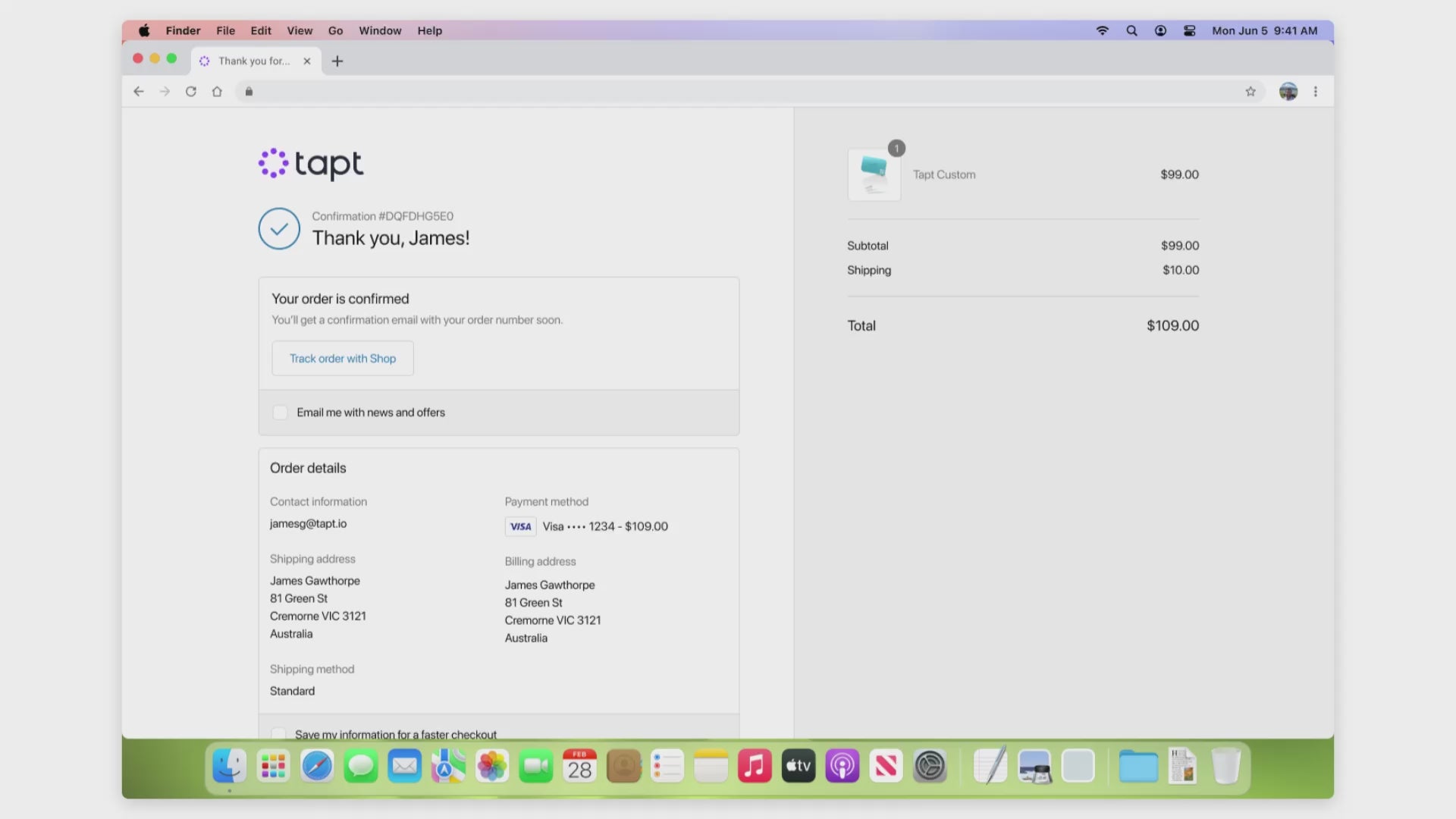Click the Subtotal $99.00 value

click(1180, 246)
